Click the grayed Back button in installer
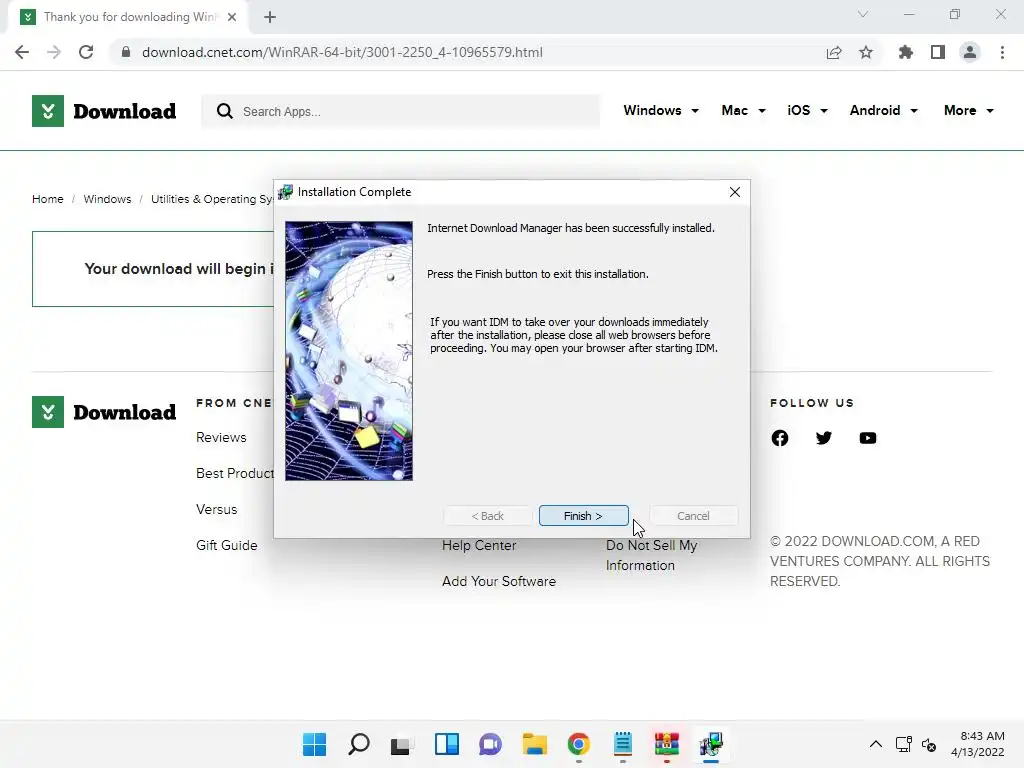The height and width of the screenshot is (768, 1024). pyautogui.click(x=487, y=516)
